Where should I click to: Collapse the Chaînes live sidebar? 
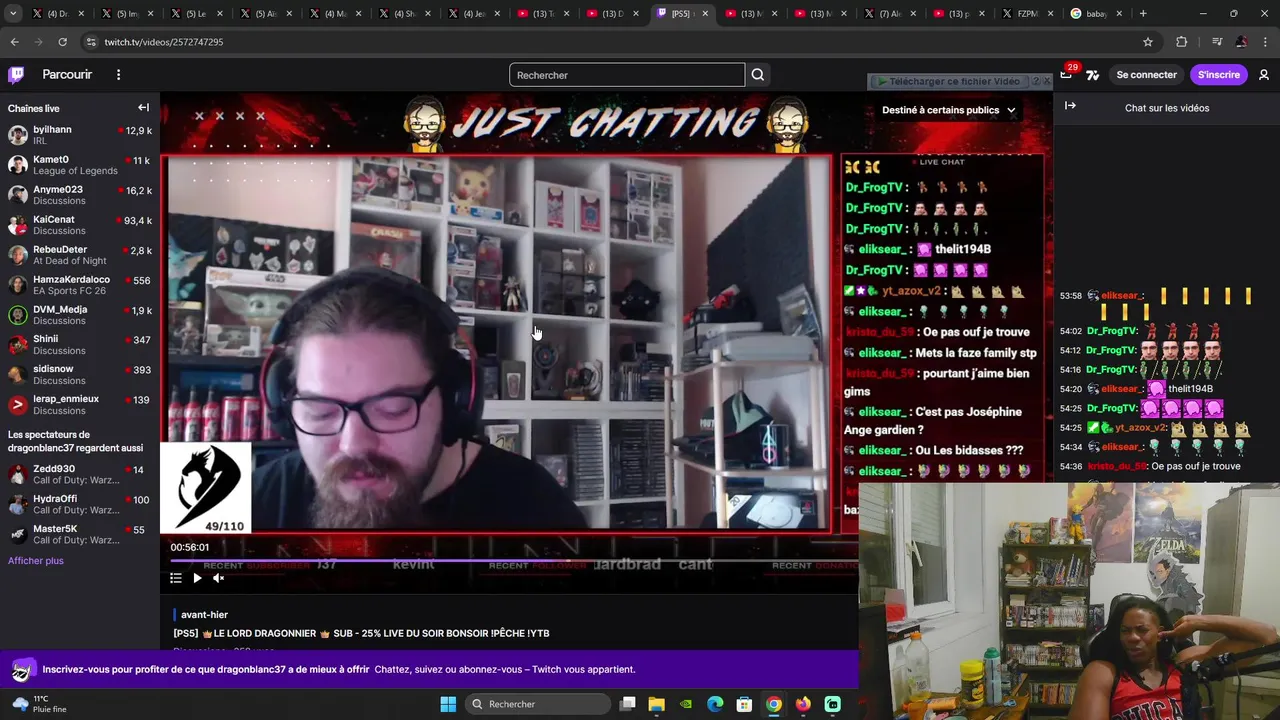point(143,108)
